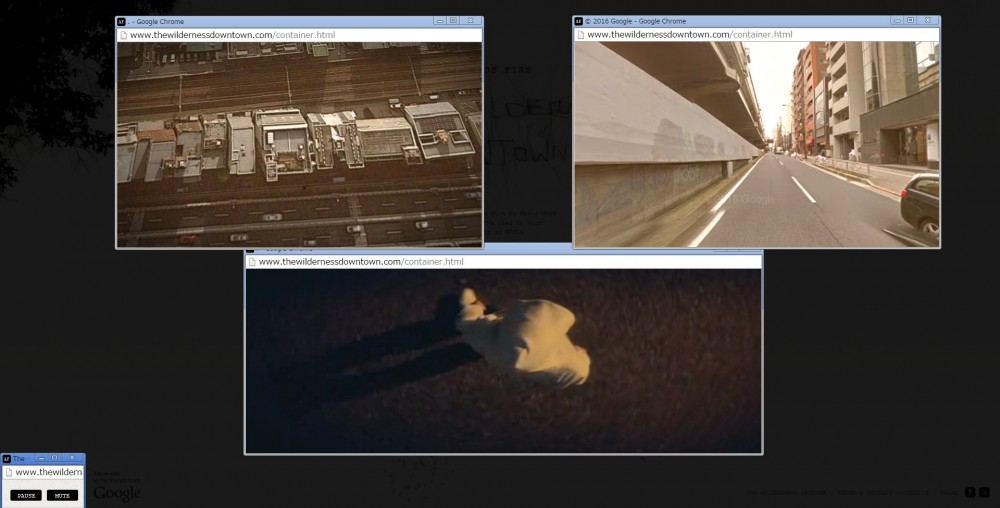Mute the audio with the MUTE button

(62, 495)
